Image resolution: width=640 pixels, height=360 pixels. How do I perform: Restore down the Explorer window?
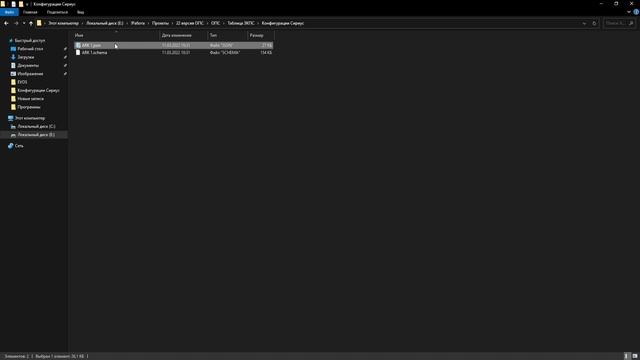(x=616, y=4)
